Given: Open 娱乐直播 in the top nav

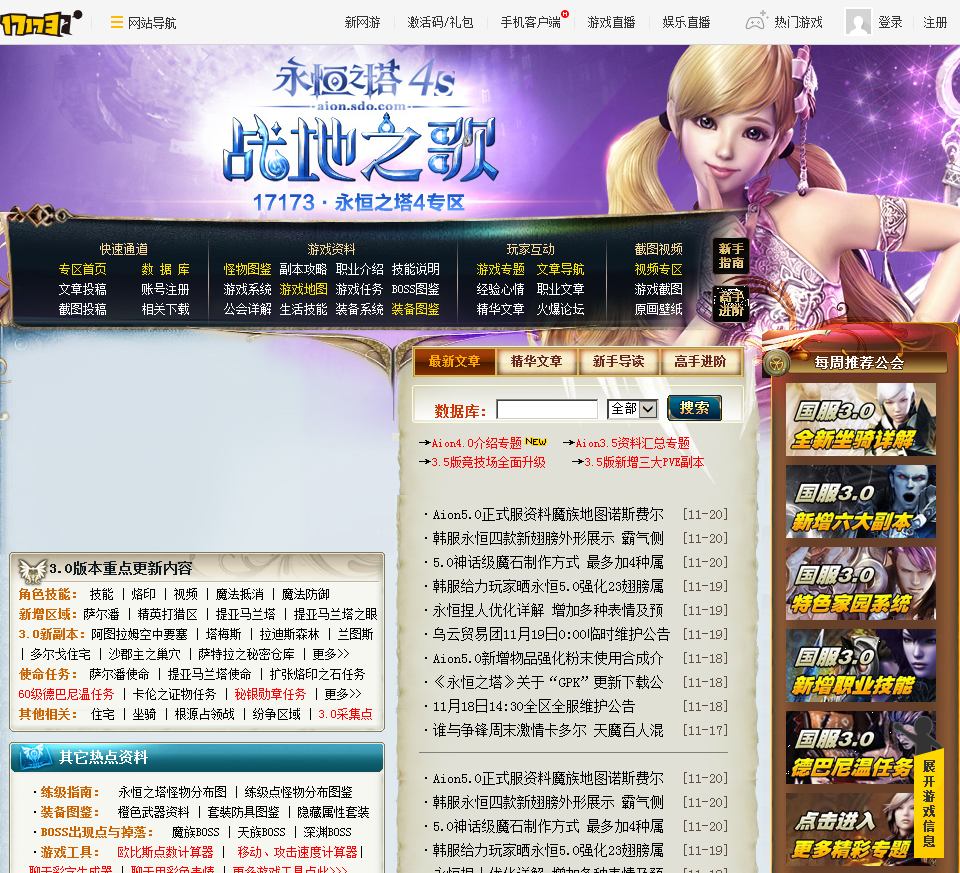Looking at the screenshot, I should point(686,23).
